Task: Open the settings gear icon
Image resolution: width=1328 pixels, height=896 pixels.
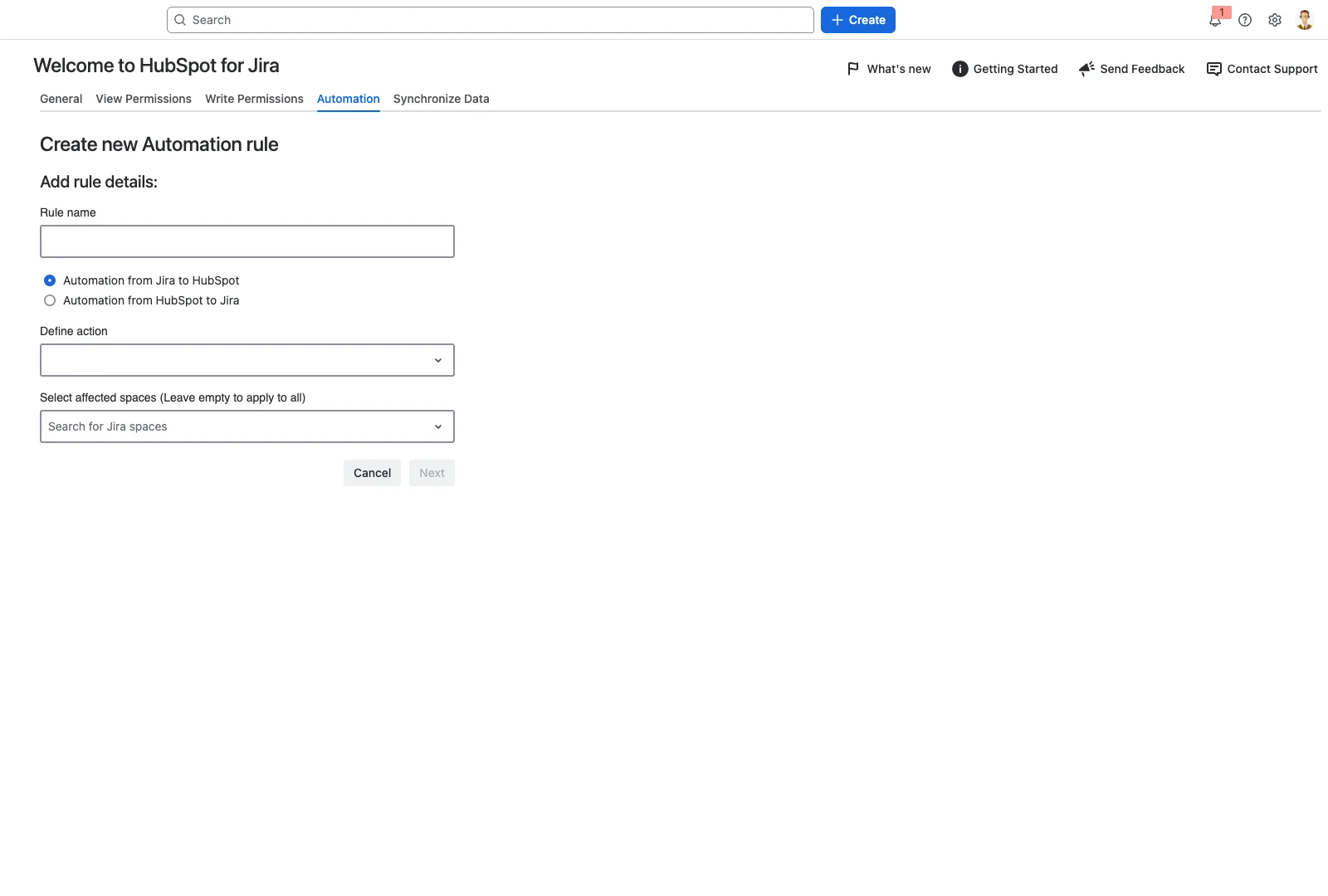Action: (x=1275, y=20)
